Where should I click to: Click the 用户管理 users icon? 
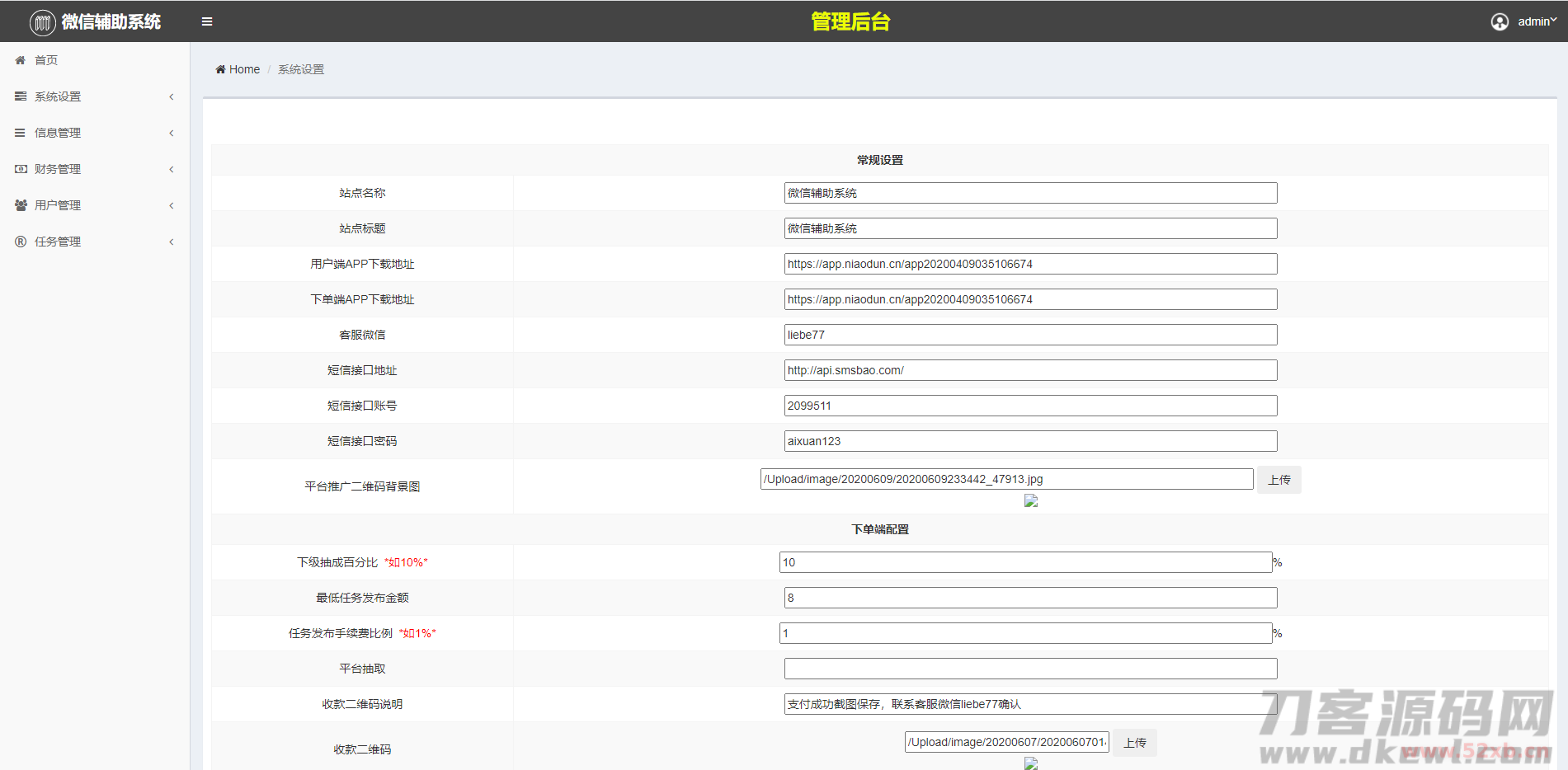21,205
